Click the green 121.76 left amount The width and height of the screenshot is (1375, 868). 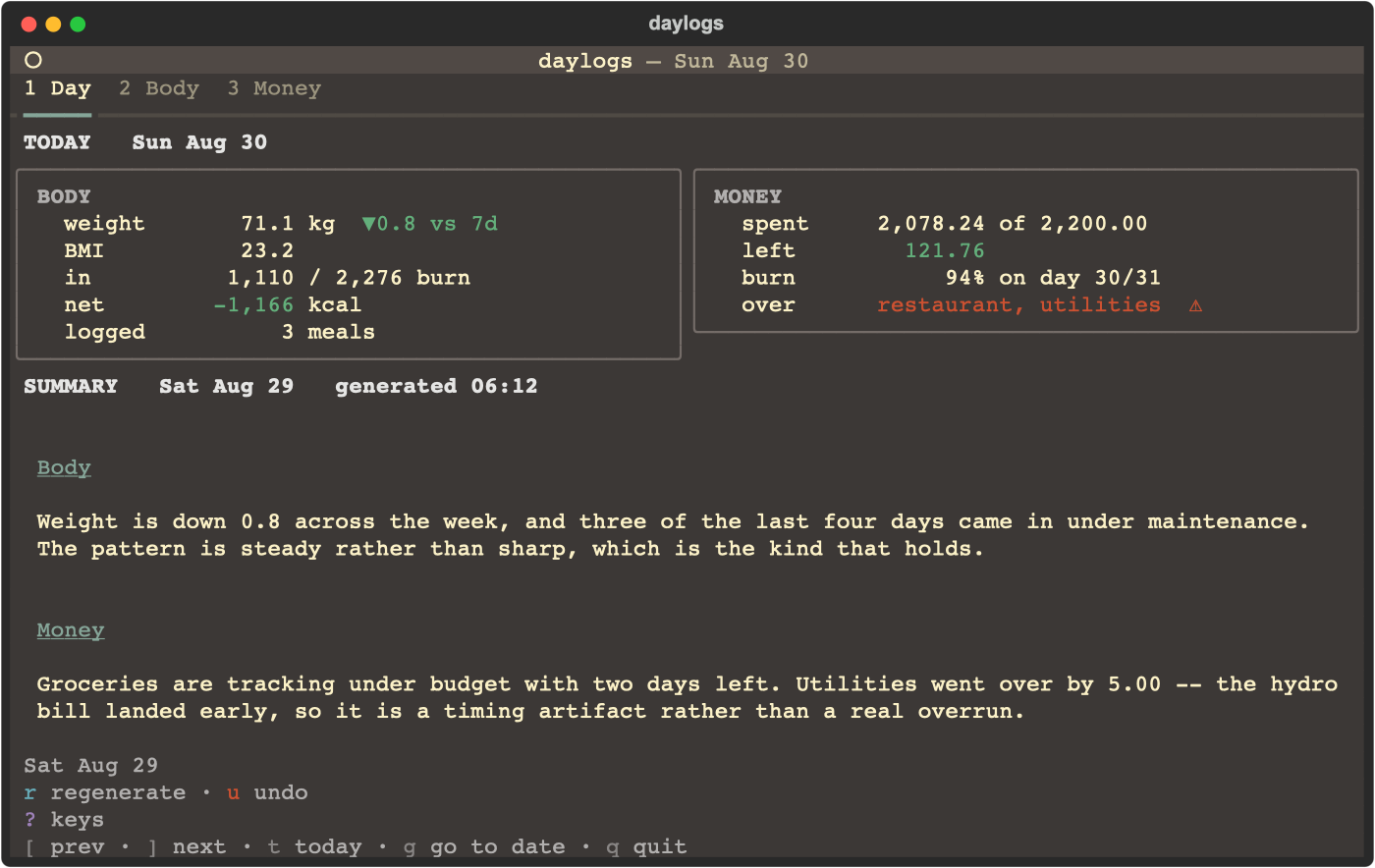click(945, 251)
